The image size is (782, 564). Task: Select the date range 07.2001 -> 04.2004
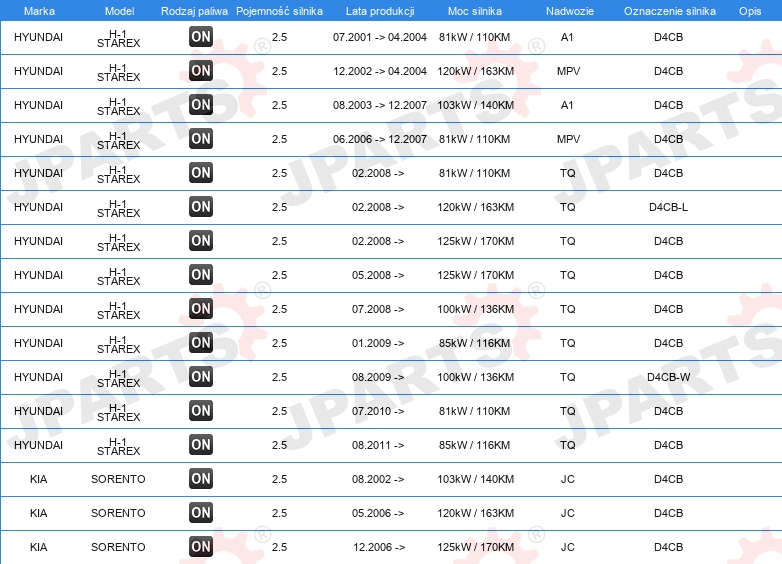click(380, 37)
